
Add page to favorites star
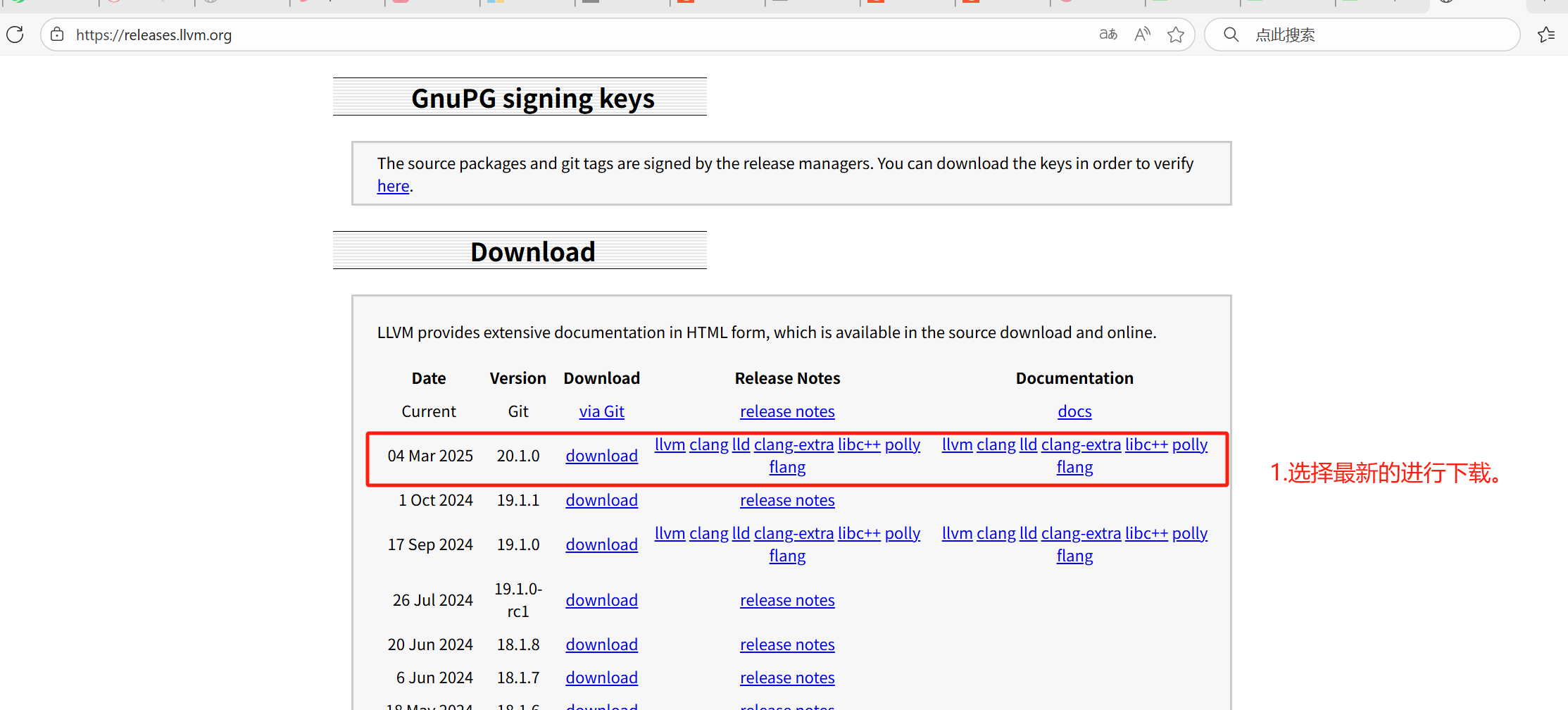1176,35
